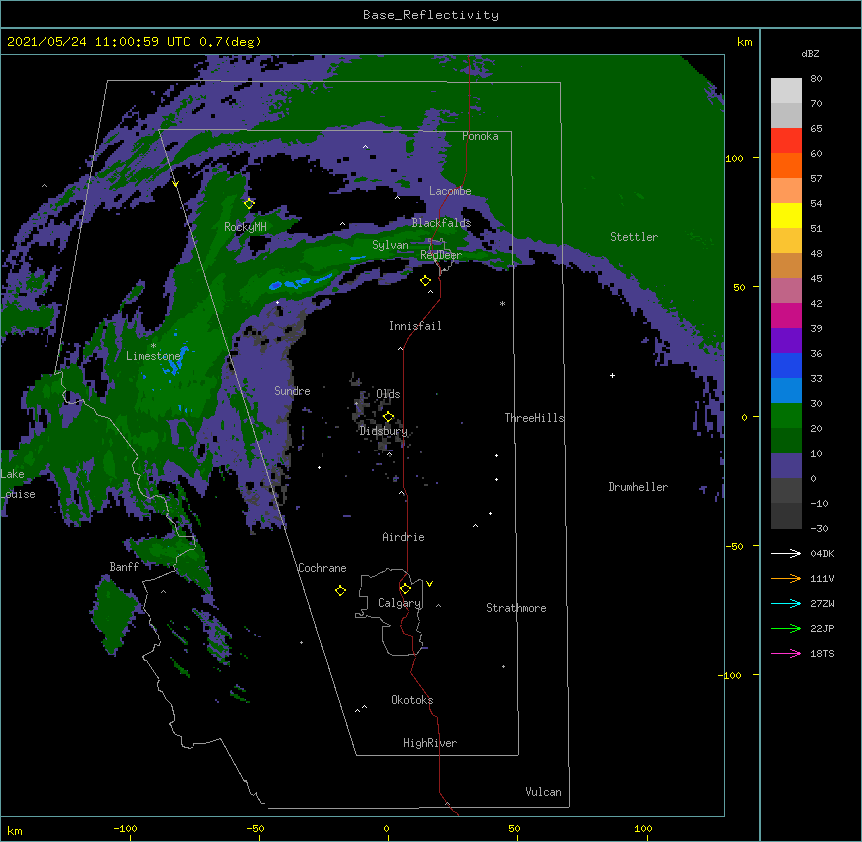Viewport: 862px width, 842px height.
Task: Click the 45 value on dBZ legend
Action: [816, 278]
